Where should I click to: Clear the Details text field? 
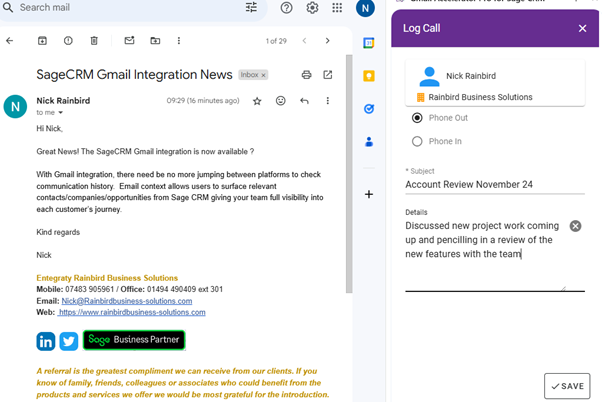[575, 226]
